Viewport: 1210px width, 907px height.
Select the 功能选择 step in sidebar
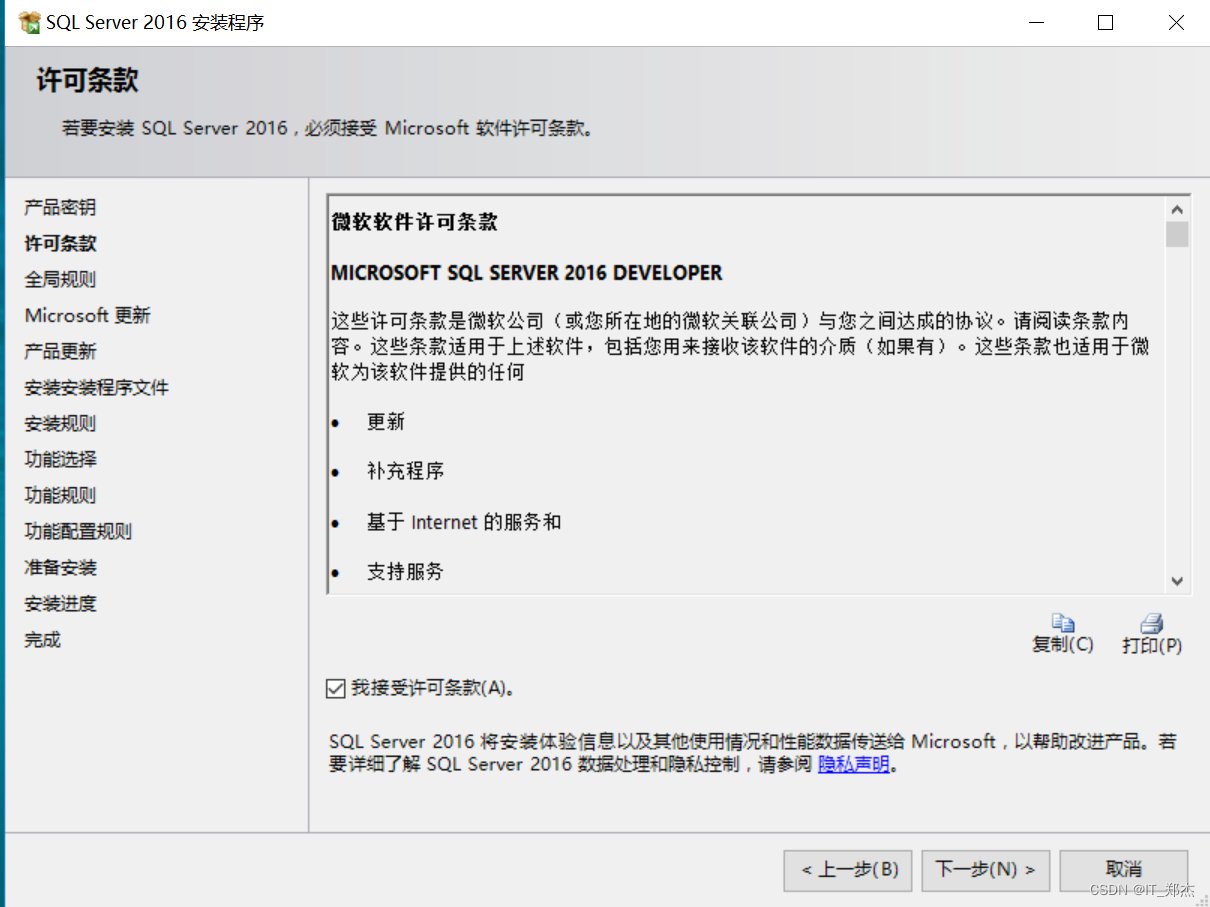point(60,460)
